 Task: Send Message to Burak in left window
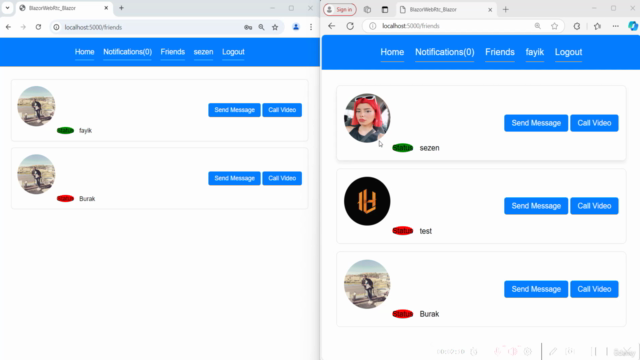pos(234,178)
